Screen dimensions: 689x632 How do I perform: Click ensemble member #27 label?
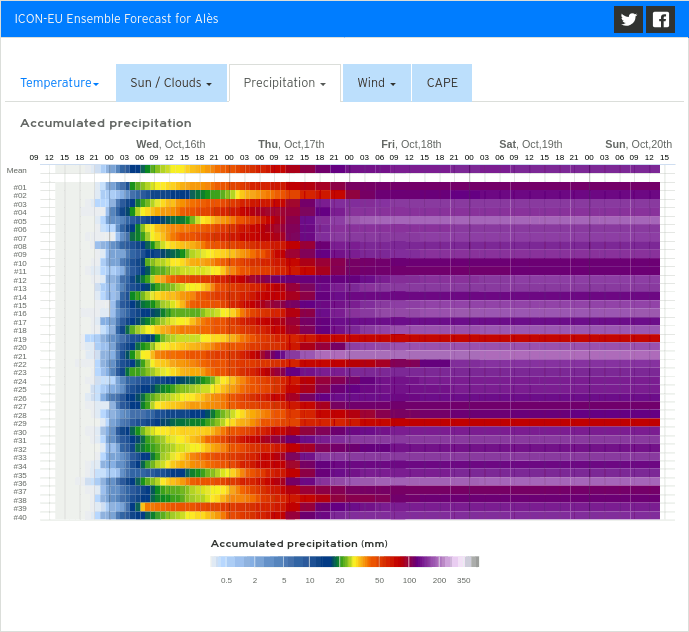pyautogui.click(x=20, y=407)
